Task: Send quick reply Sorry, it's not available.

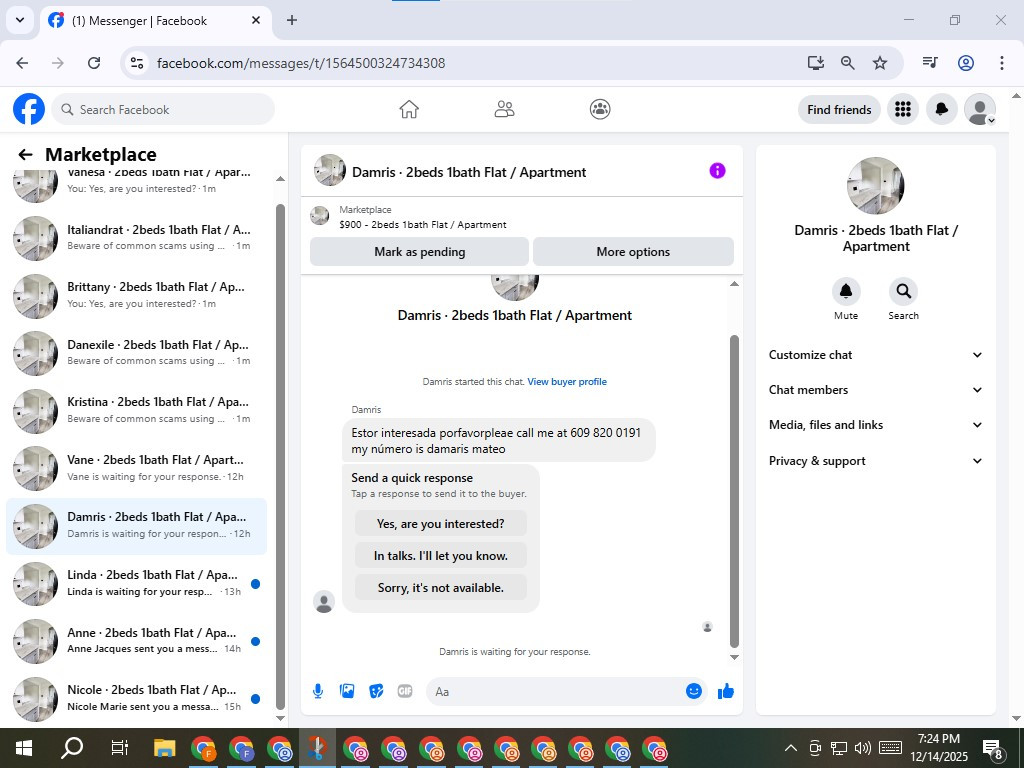Action: tap(441, 588)
